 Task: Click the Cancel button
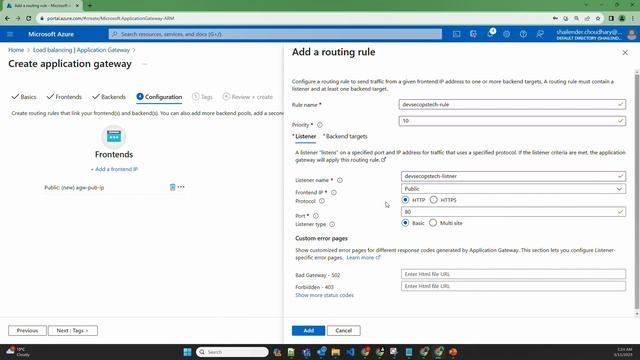point(343,330)
